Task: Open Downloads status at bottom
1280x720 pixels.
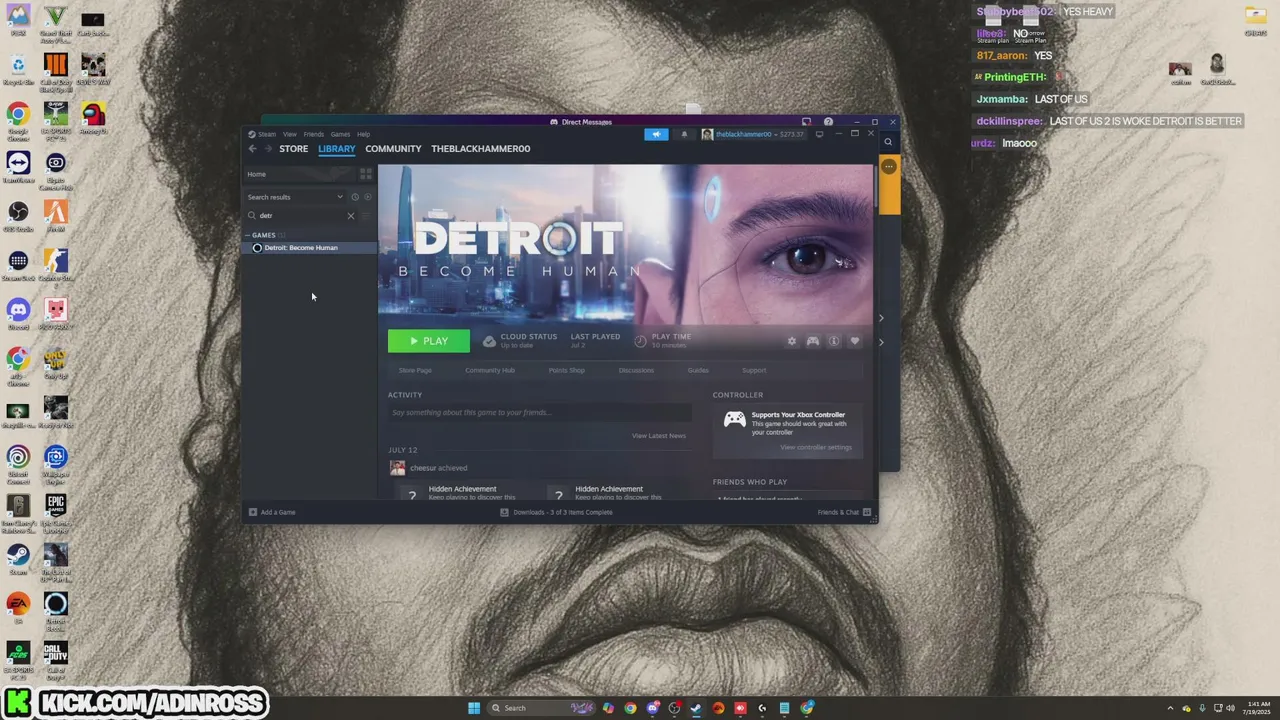Action: tap(556, 512)
